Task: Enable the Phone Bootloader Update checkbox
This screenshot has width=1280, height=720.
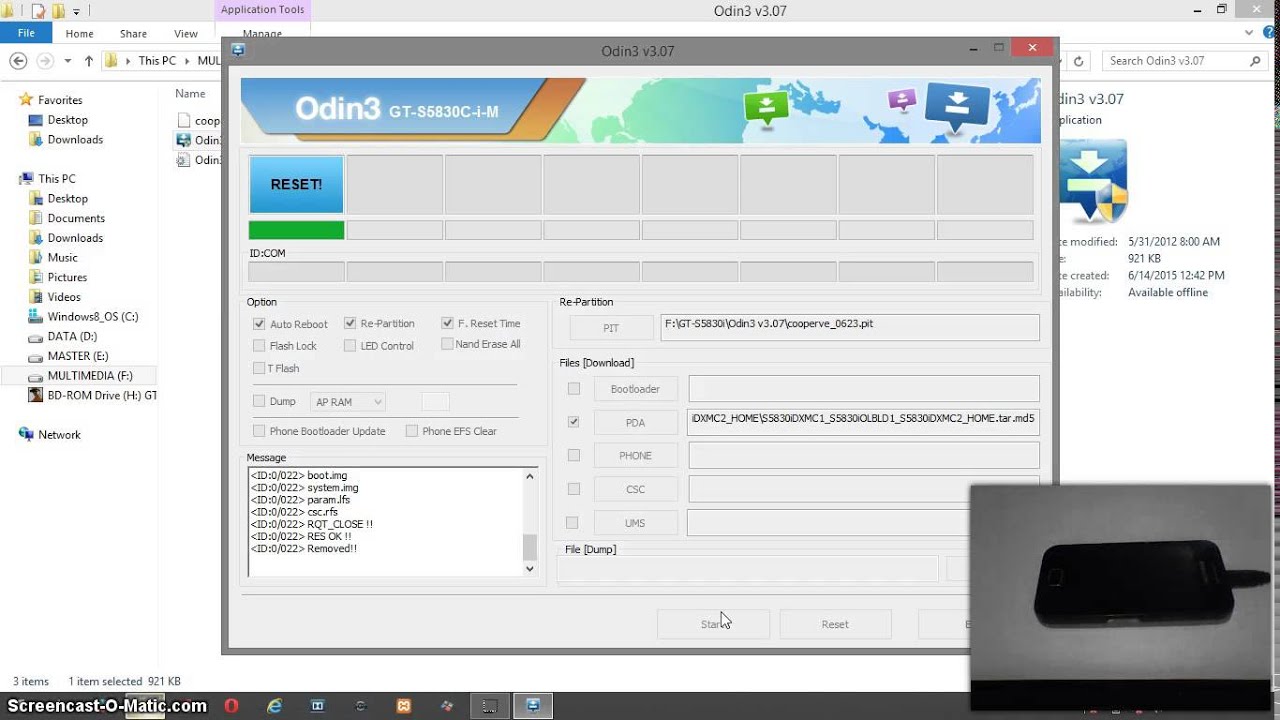Action: [x=259, y=431]
